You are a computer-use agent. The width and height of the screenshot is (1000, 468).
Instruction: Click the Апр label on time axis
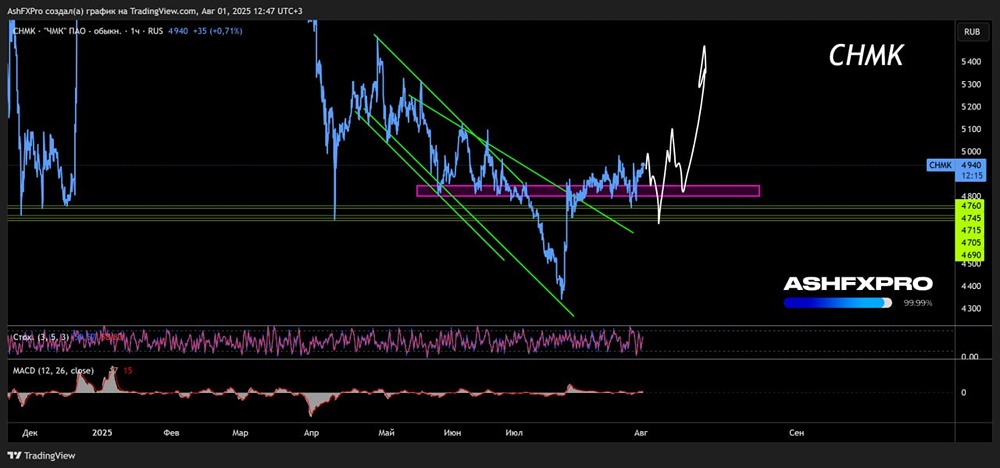pyautogui.click(x=311, y=433)
